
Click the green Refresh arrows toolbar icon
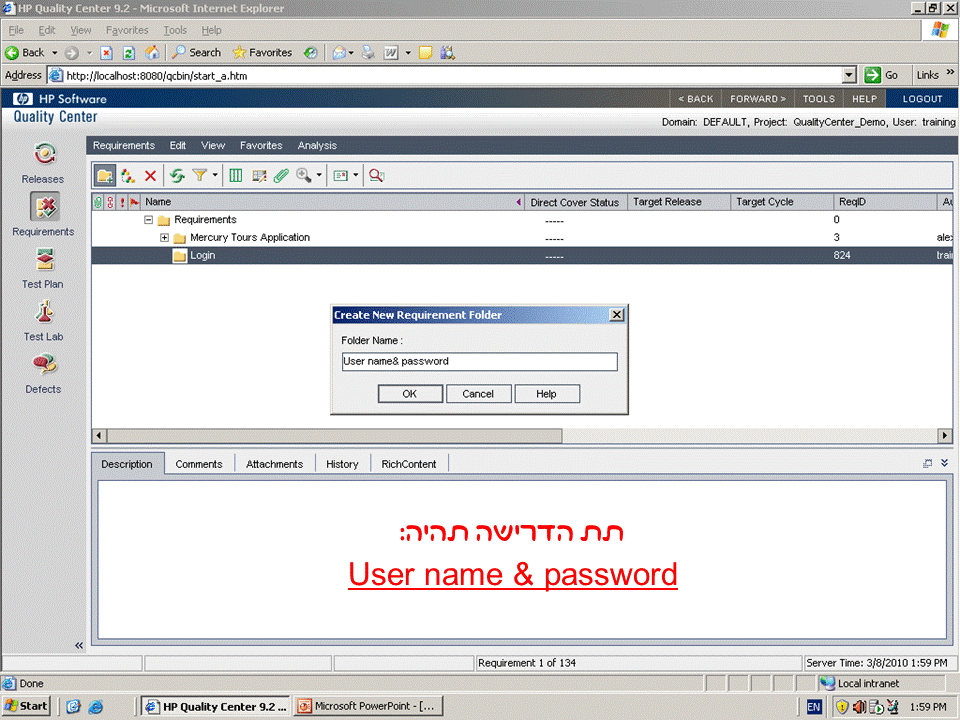coord(177,176)
